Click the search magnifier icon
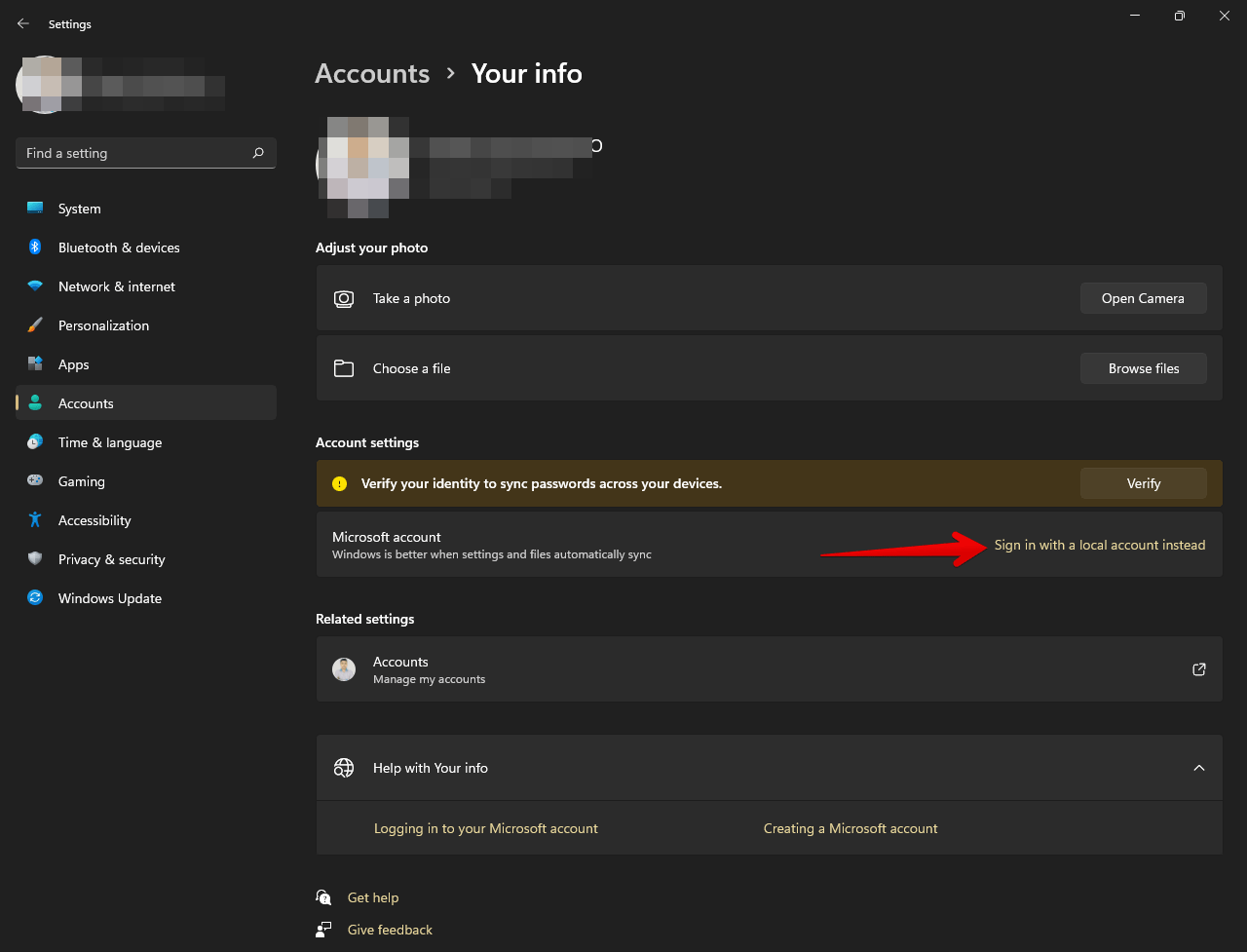Image resolution: width=1247 pixels, height=952 pixels. [x=258, y=153]
